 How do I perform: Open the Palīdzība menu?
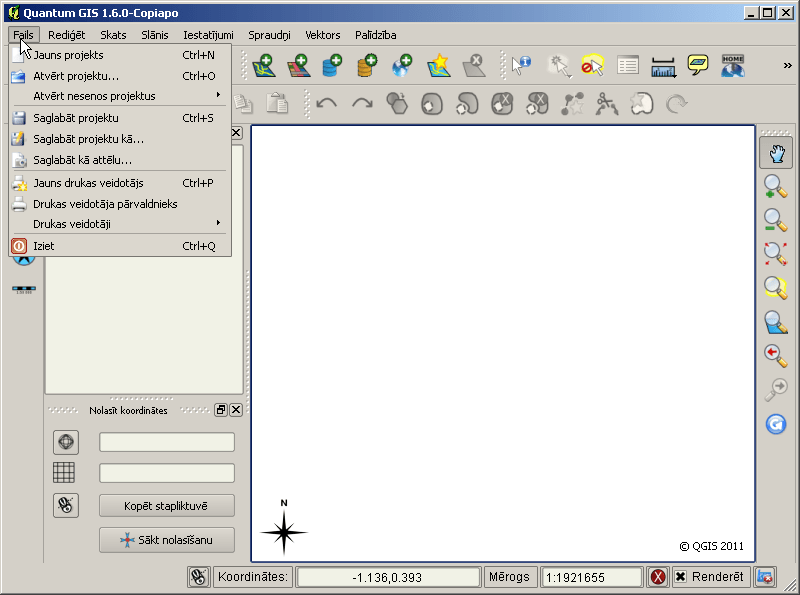click(376, 35)
